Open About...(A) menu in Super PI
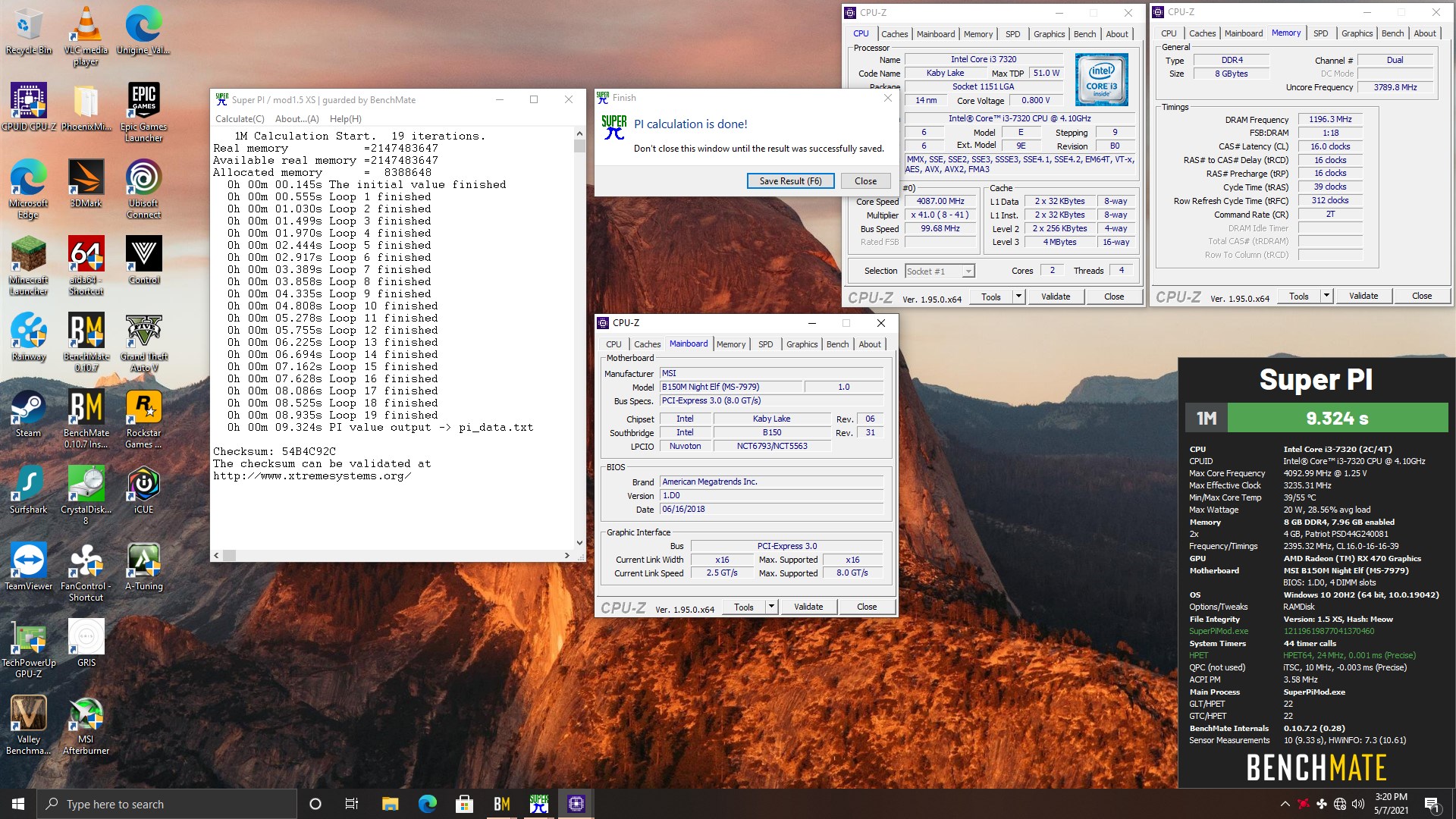This screenshot has height=819, width=1456. [x=297, y=119]
